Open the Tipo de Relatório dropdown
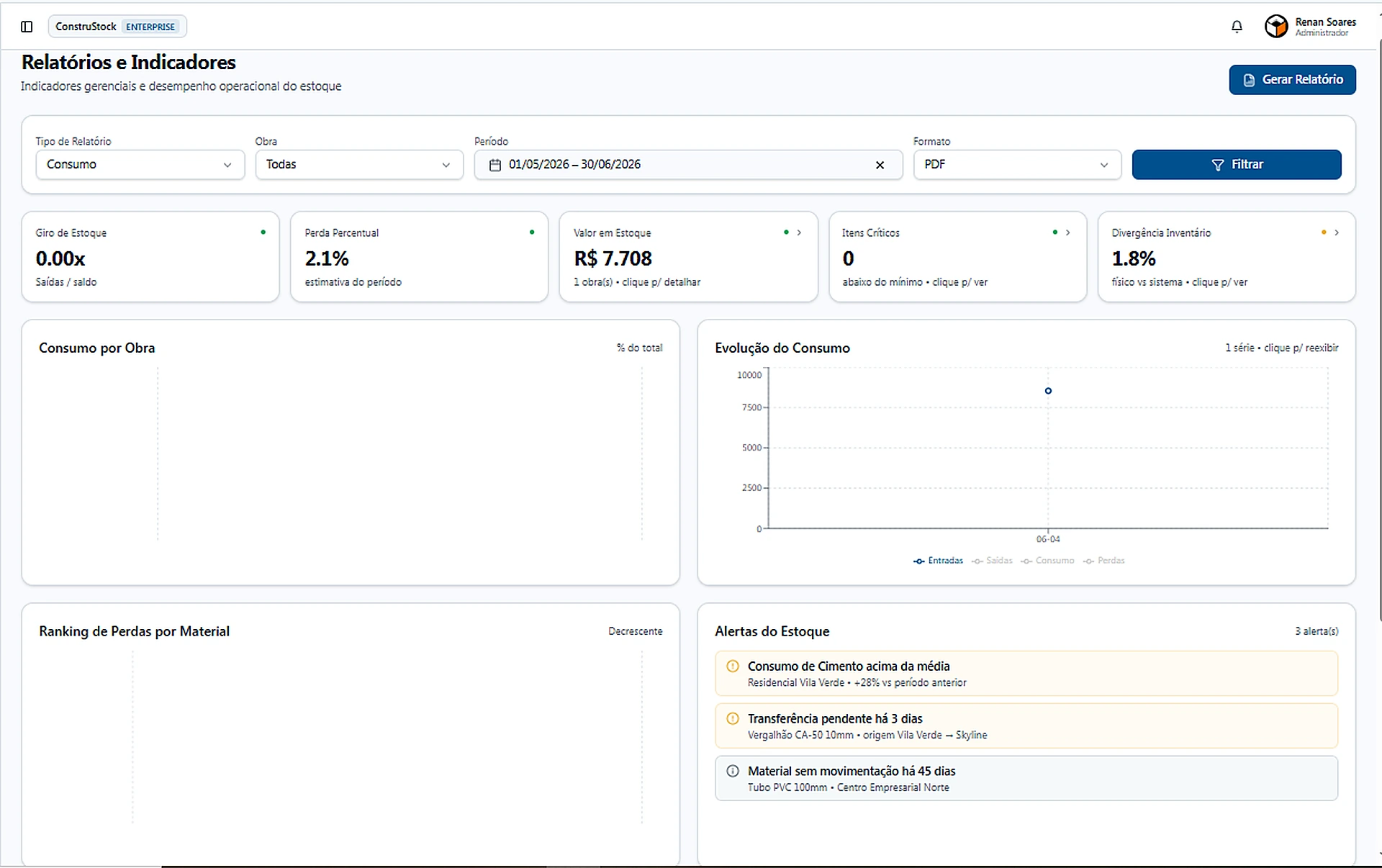The width and height of the screenshot is (1382, 868). tap(140, 165)
